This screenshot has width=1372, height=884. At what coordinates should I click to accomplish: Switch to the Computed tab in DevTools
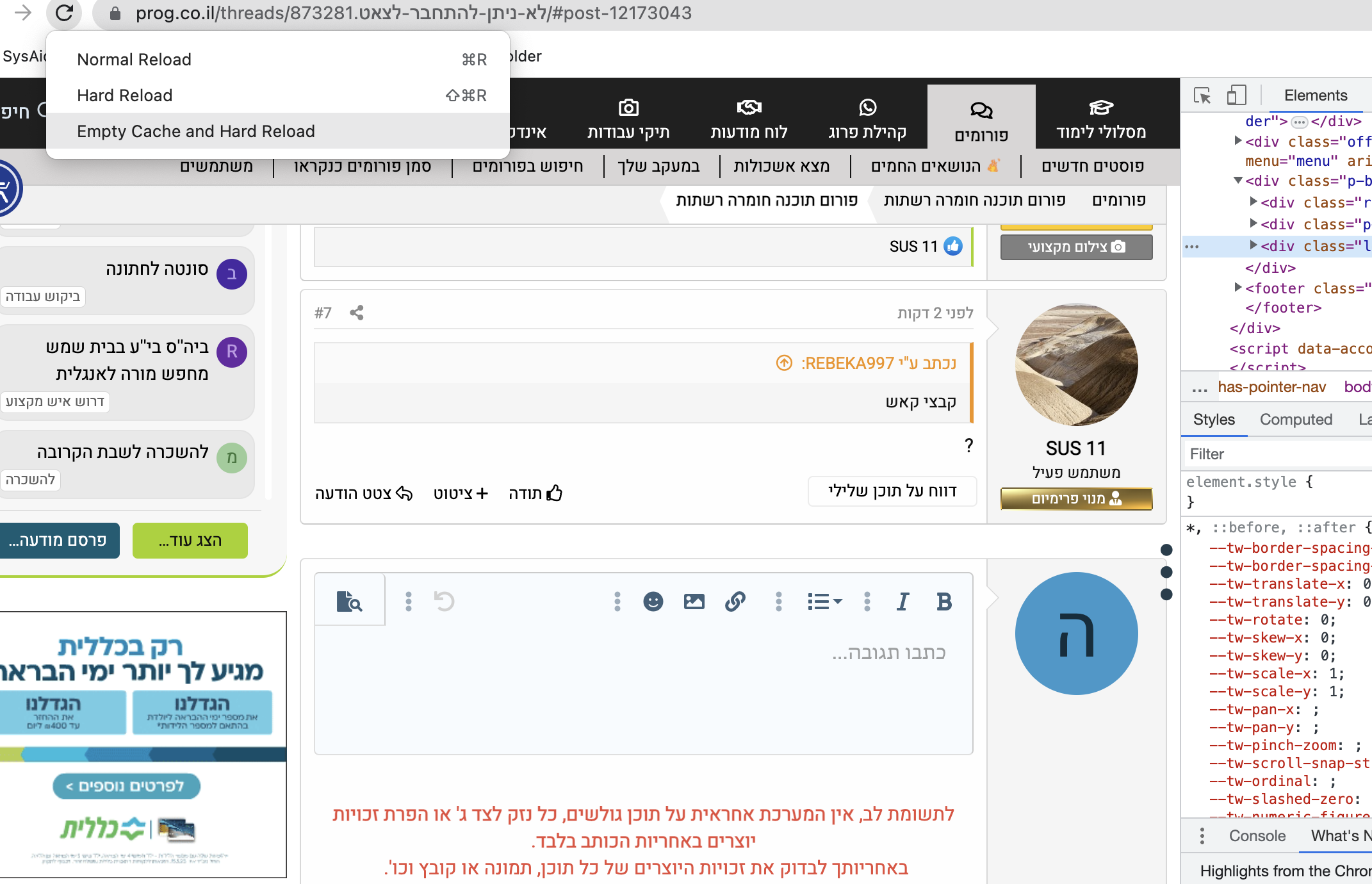click(1296, 420)
